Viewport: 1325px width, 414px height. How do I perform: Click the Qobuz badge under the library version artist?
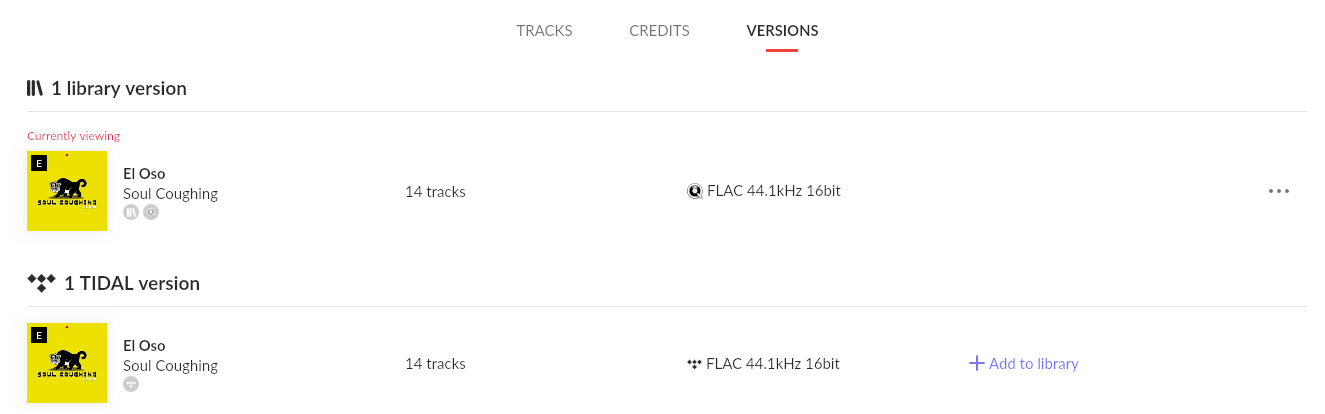click(x=150, y=212)
